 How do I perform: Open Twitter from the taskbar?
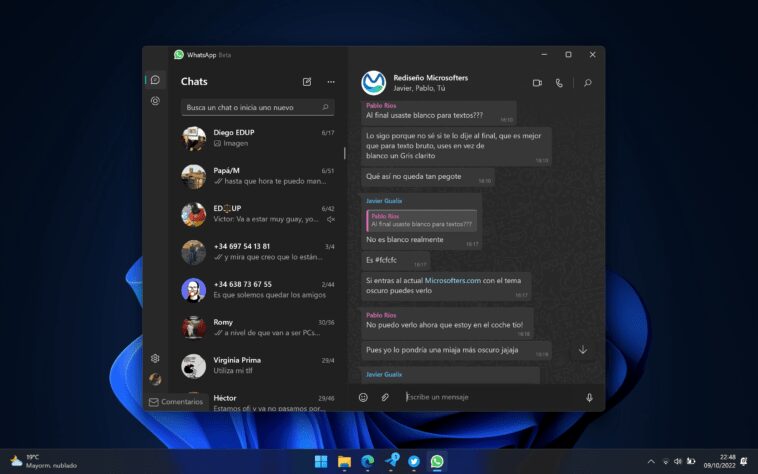[x=414, y=461]
